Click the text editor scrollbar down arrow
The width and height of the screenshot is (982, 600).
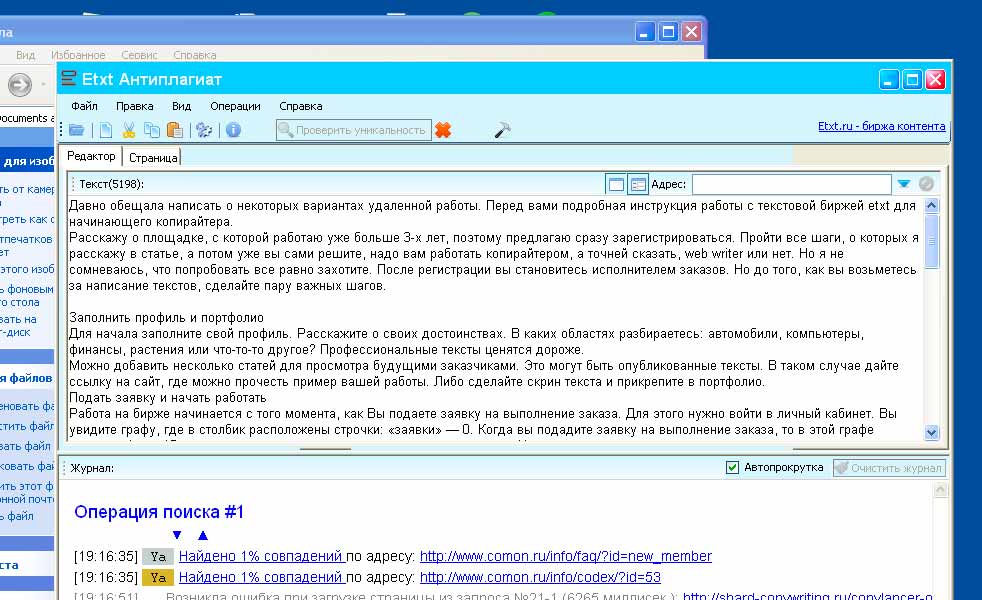tap(931, 432)
